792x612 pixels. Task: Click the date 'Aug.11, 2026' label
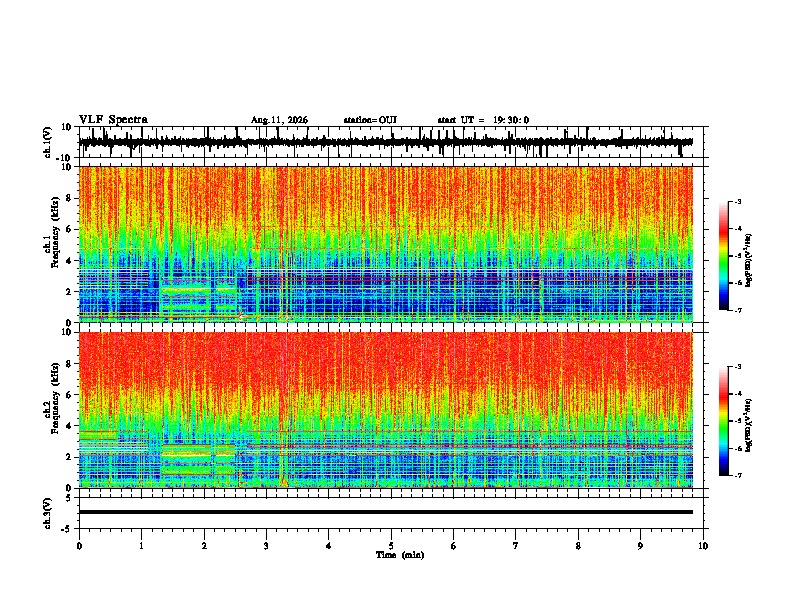coord(279,120)
